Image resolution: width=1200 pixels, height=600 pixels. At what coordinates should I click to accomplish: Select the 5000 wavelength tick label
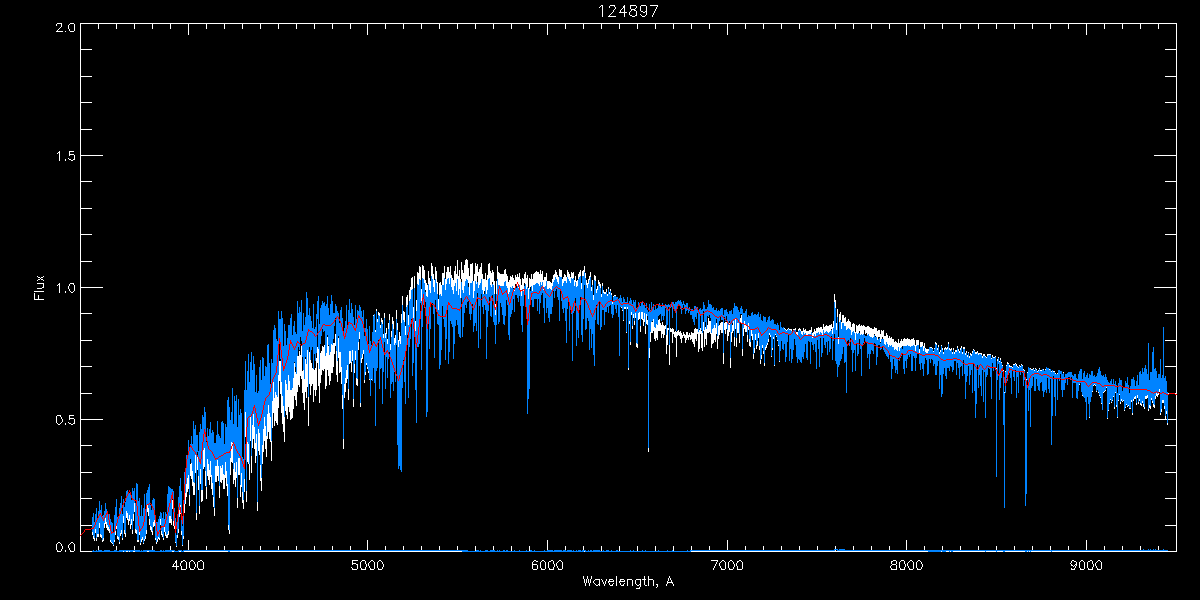367,565
